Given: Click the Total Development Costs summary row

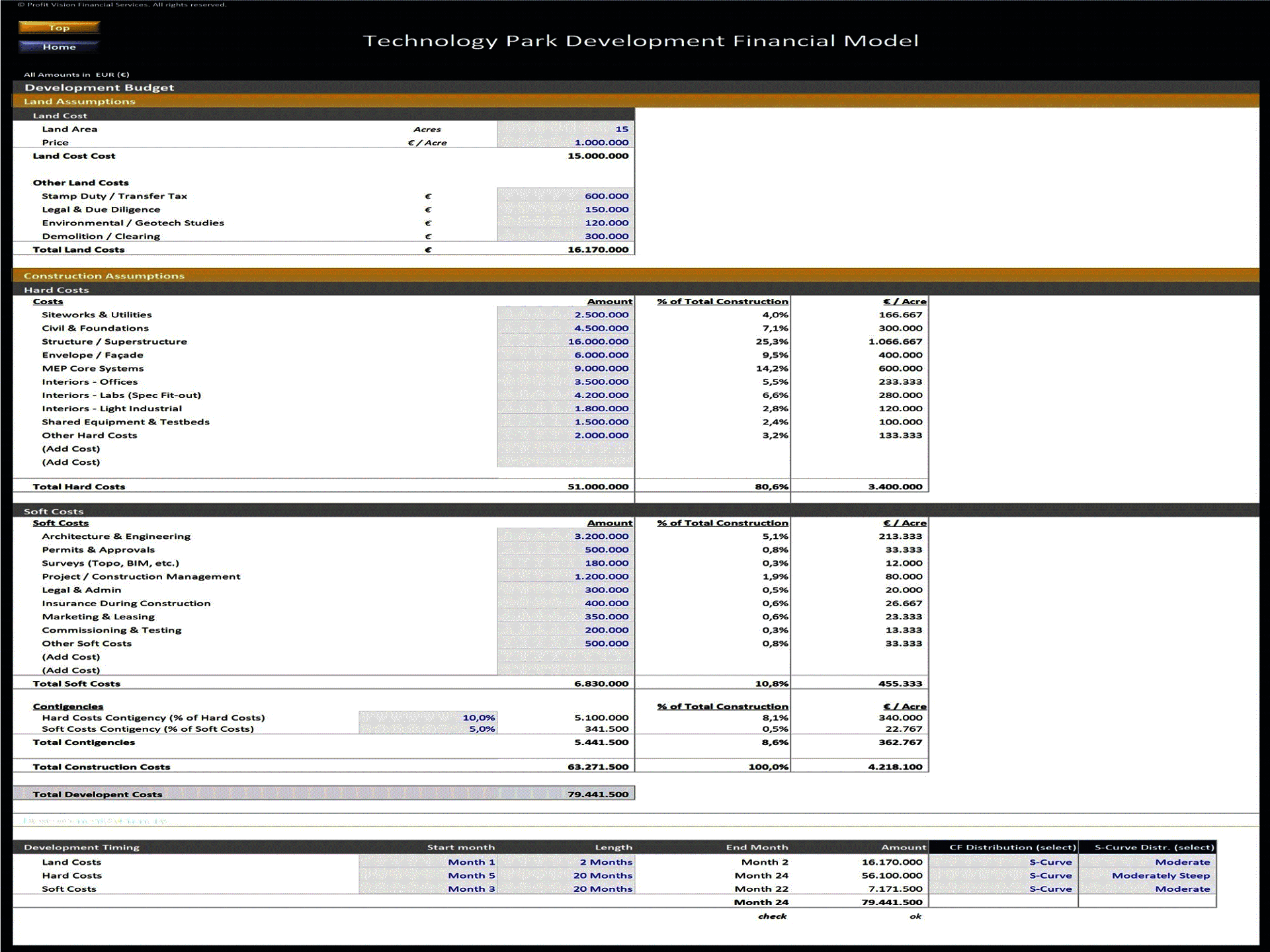Looking at the screenshot, I should [97, 793].
